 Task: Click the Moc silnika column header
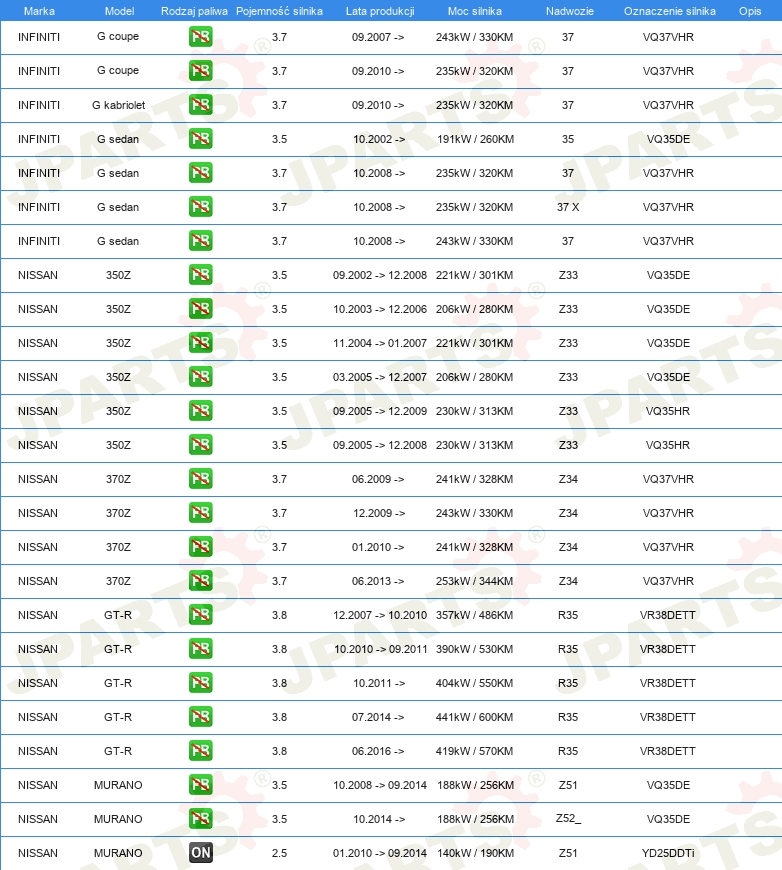point(475,11)
